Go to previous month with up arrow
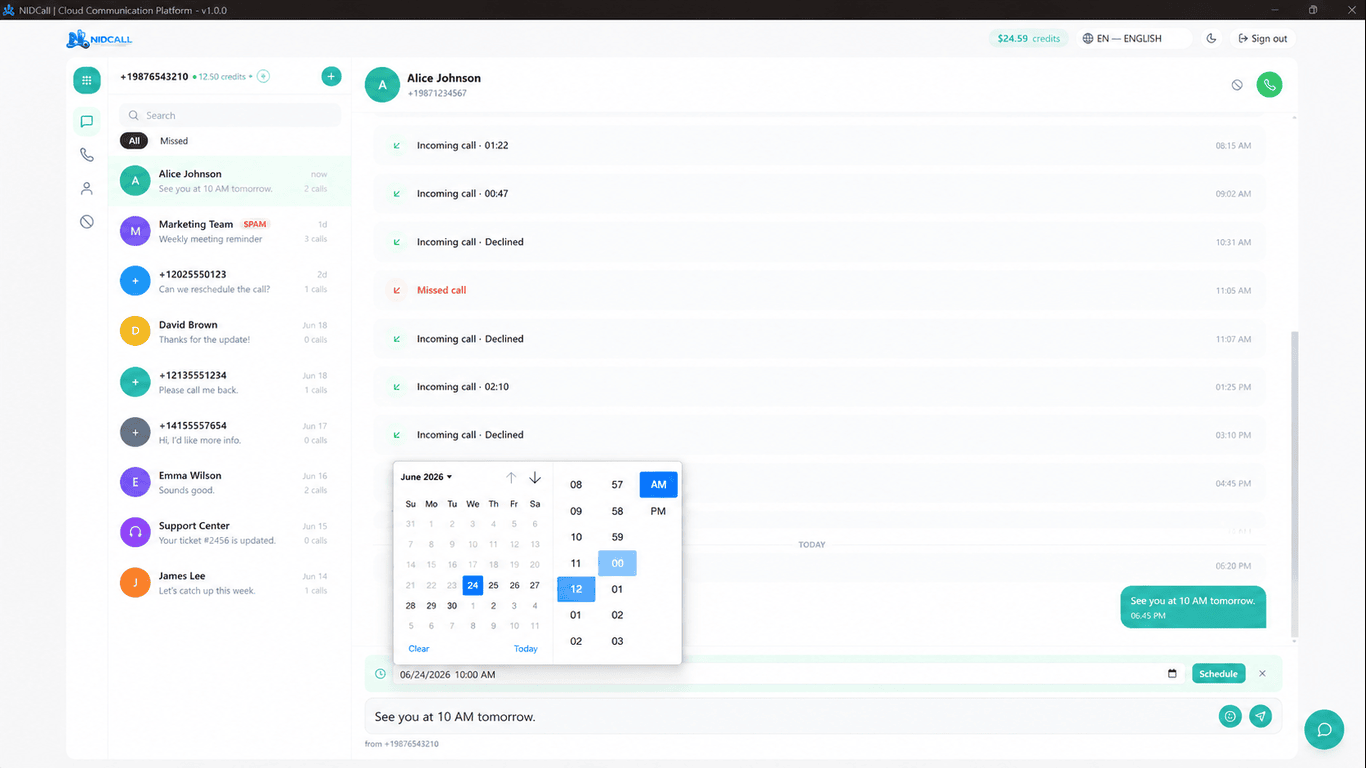This screenshot has width=1366, height=768. [x=511, y=478]
